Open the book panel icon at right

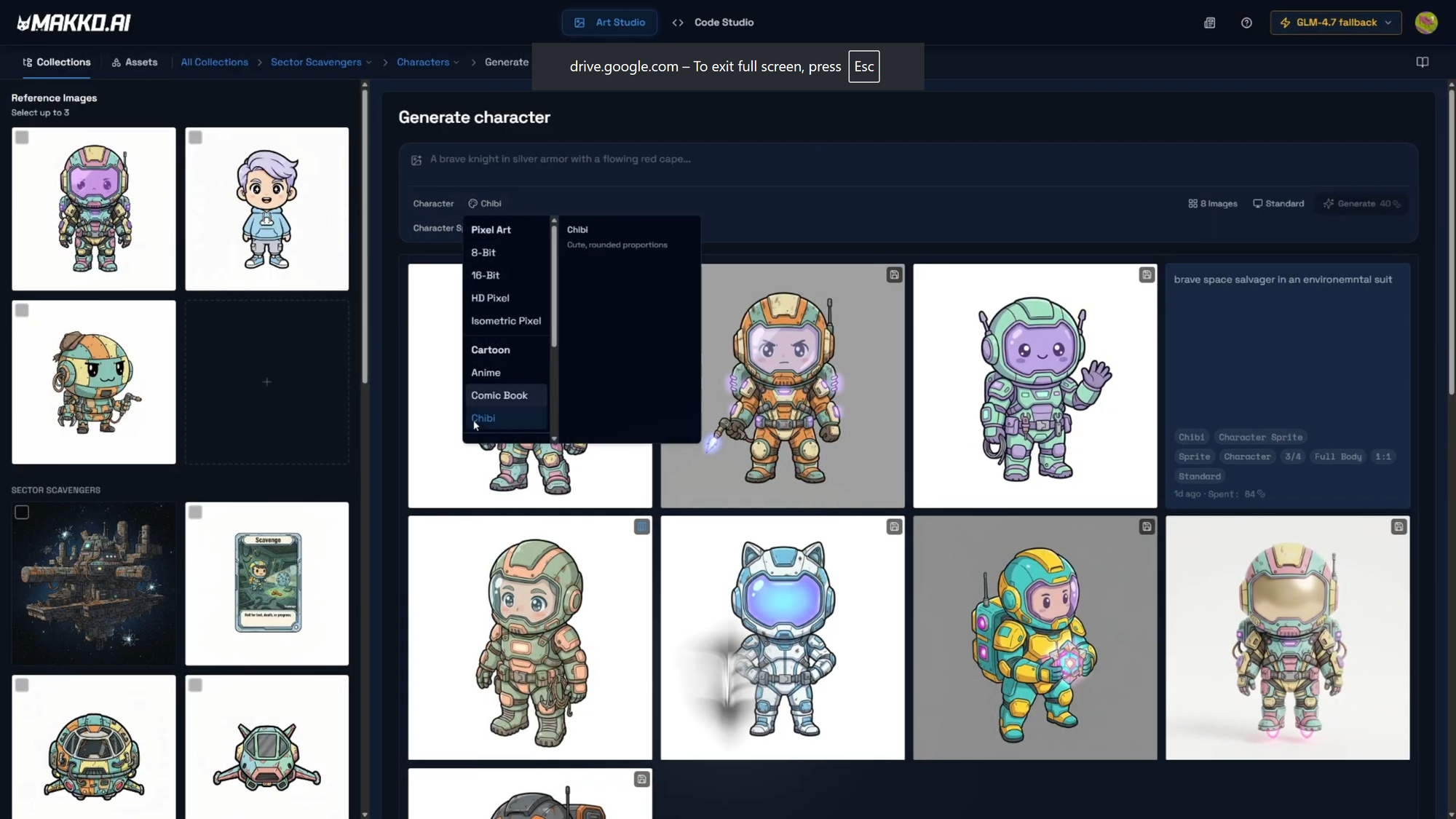tap(1422, 62)
